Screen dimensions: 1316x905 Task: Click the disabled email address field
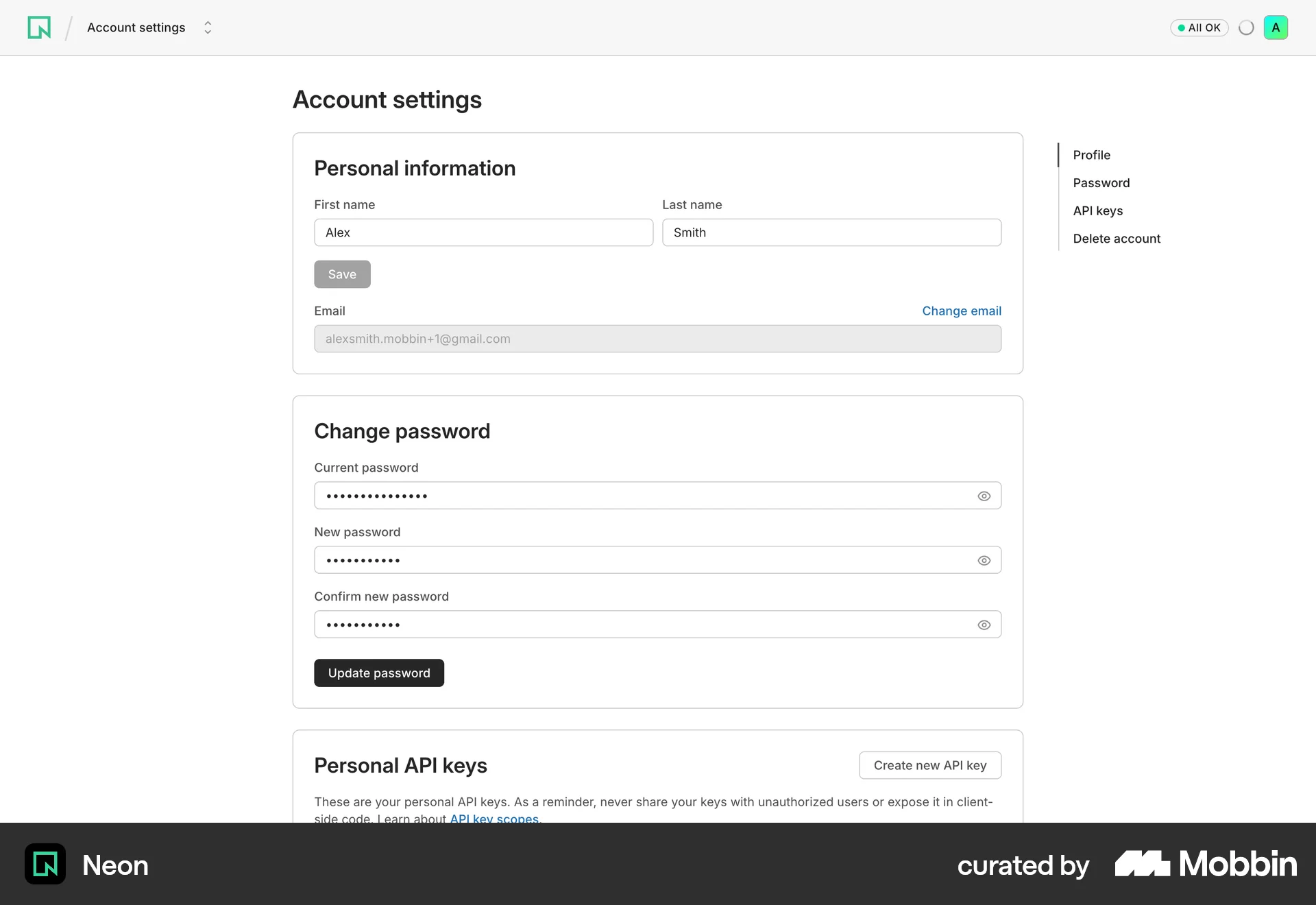click(x=657, y=339)
